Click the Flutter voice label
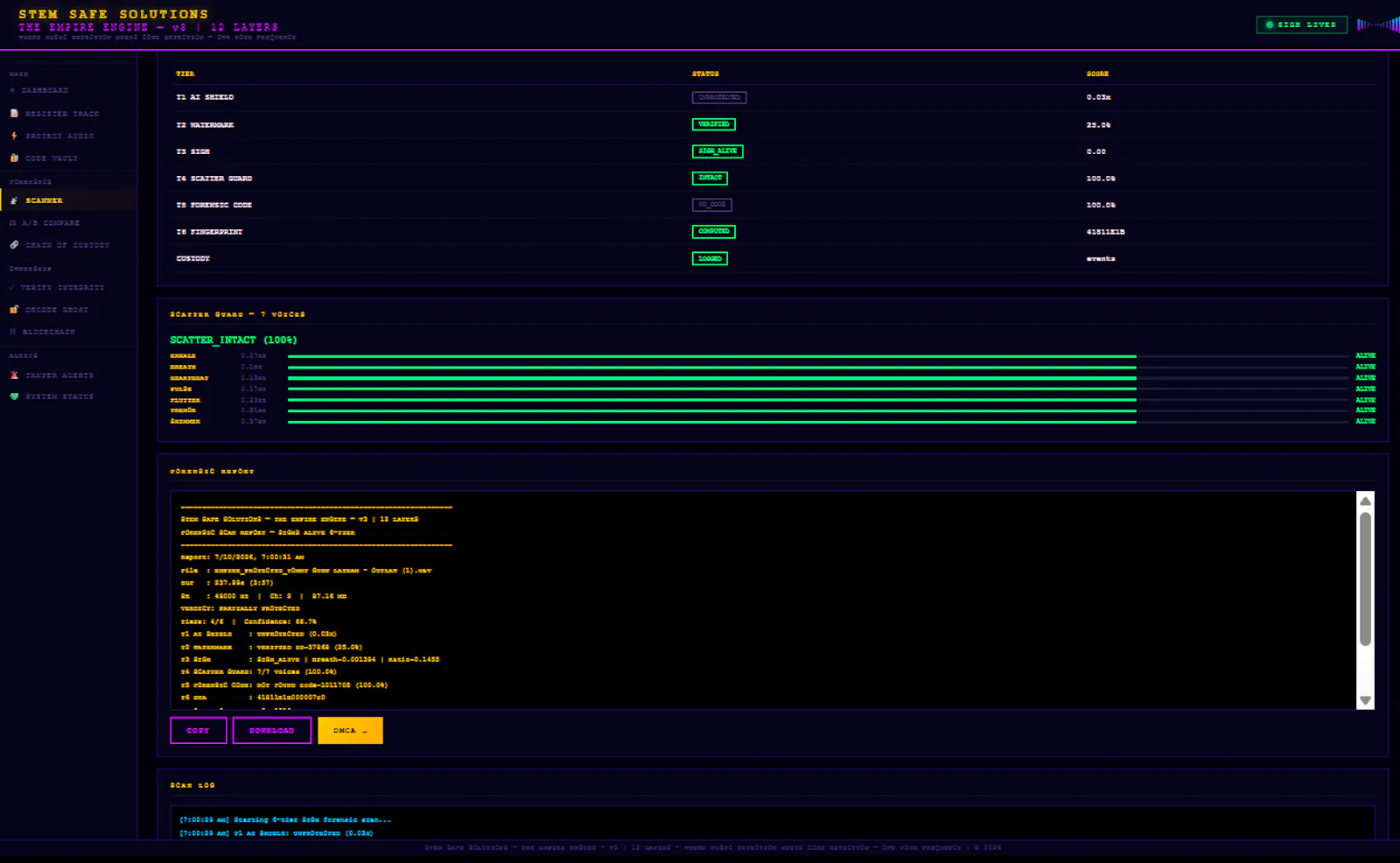Viewport: 1400px width, 863px height. click(185, 400)
